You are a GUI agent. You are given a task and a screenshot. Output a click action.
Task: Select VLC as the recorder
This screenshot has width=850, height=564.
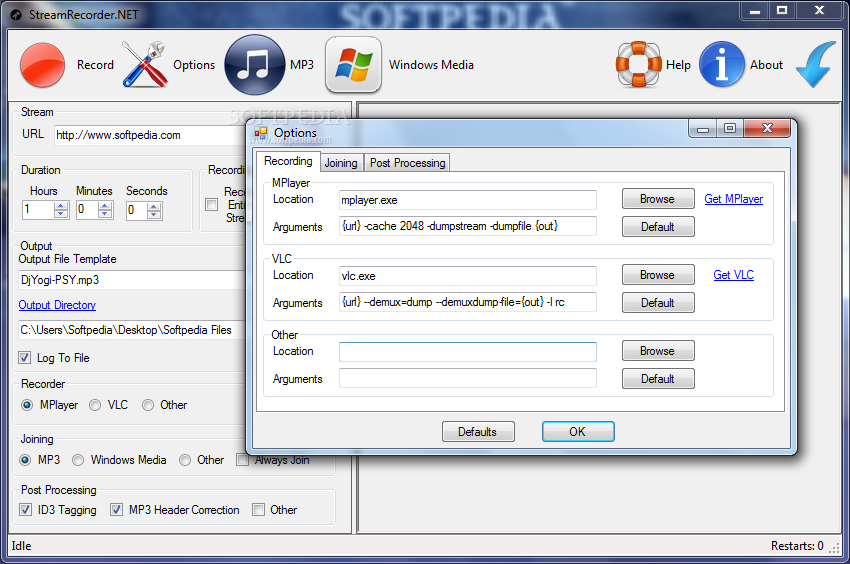coord(95,405)
